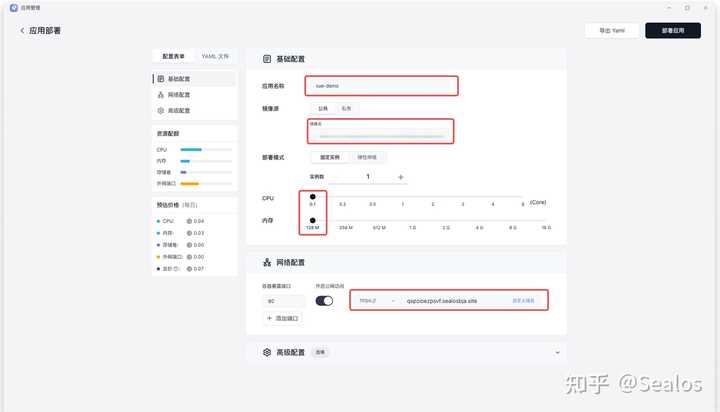720x412 pixels.
Task: Click the 网络配置 section header icon
Action: (267, 262)
